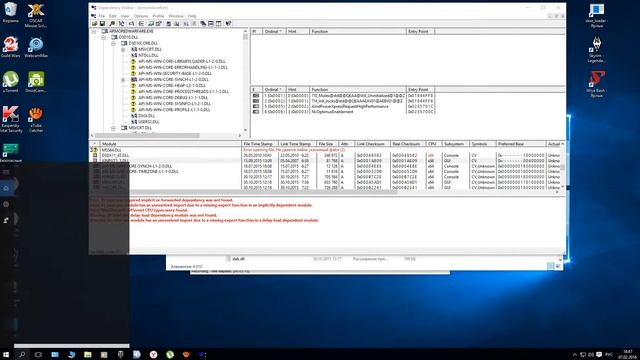
Task: Select the WebcamMax desktop icon
Action: (x=36, y=47)
